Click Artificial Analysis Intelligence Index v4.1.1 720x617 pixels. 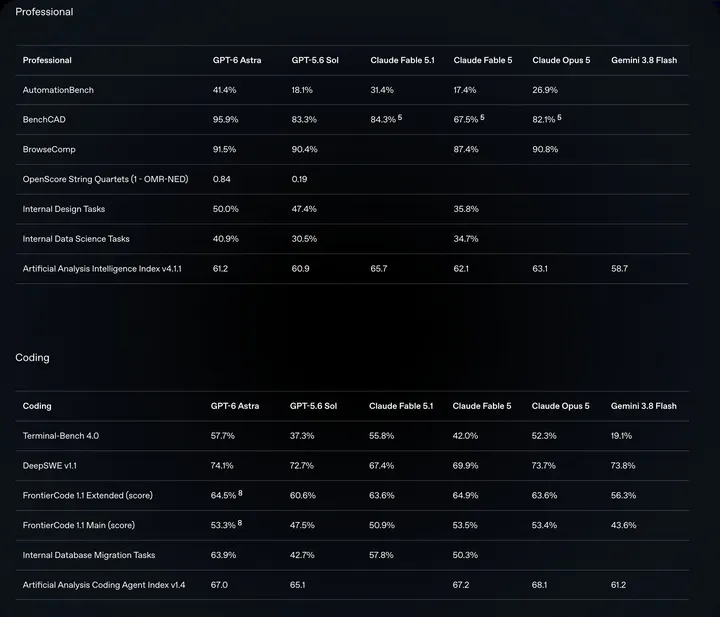(x=102, y=269)
